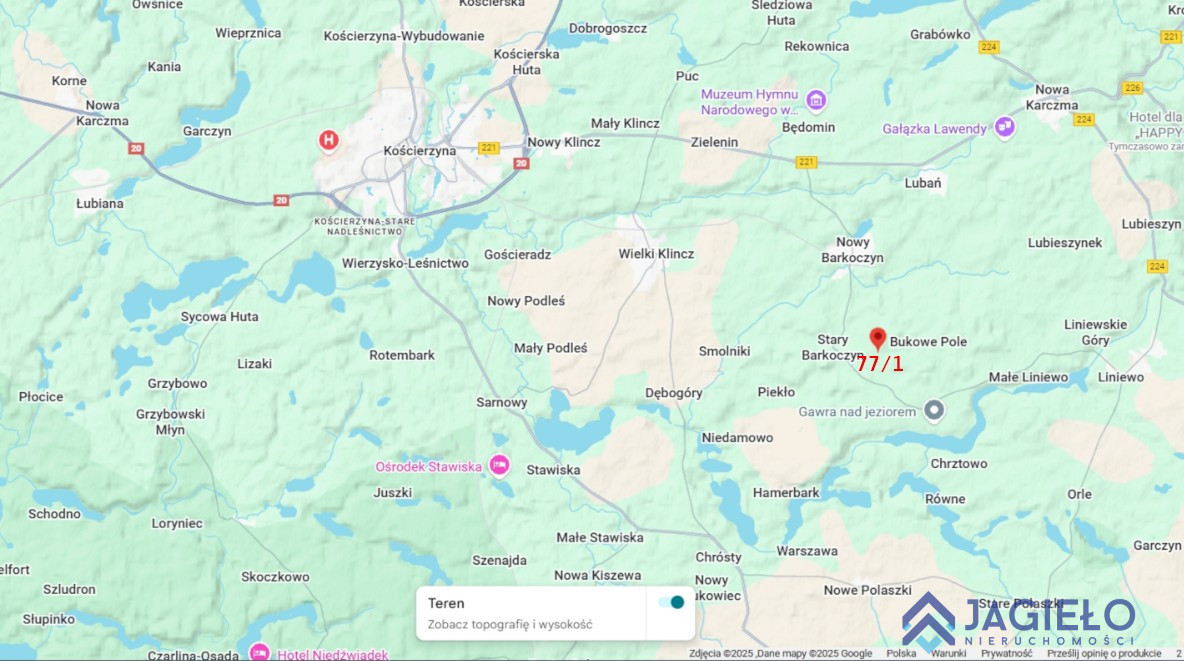Click the red pin at Bukowe Pole

click(x=877, y=338)
